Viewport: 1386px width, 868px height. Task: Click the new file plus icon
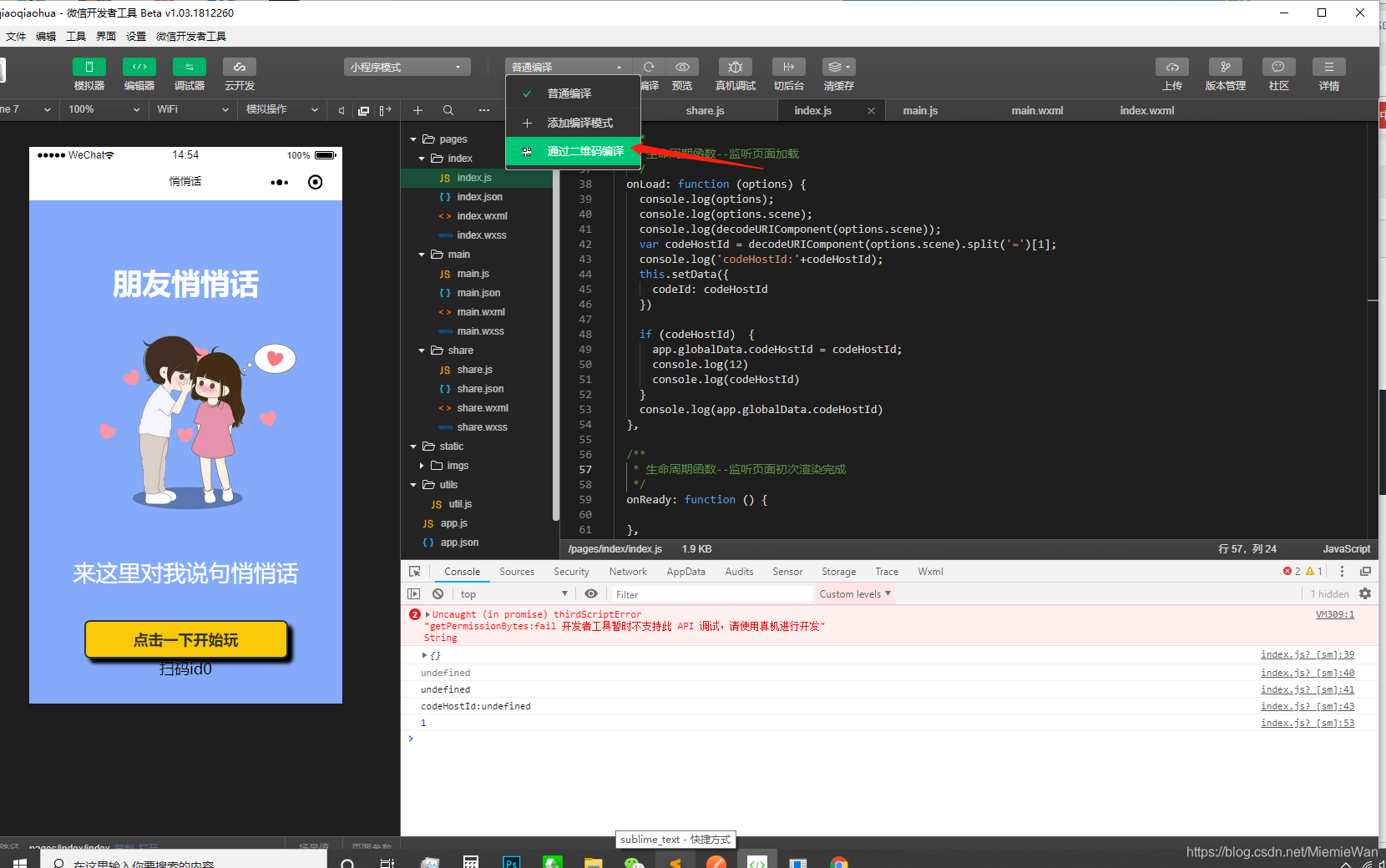tap(418, 110)
